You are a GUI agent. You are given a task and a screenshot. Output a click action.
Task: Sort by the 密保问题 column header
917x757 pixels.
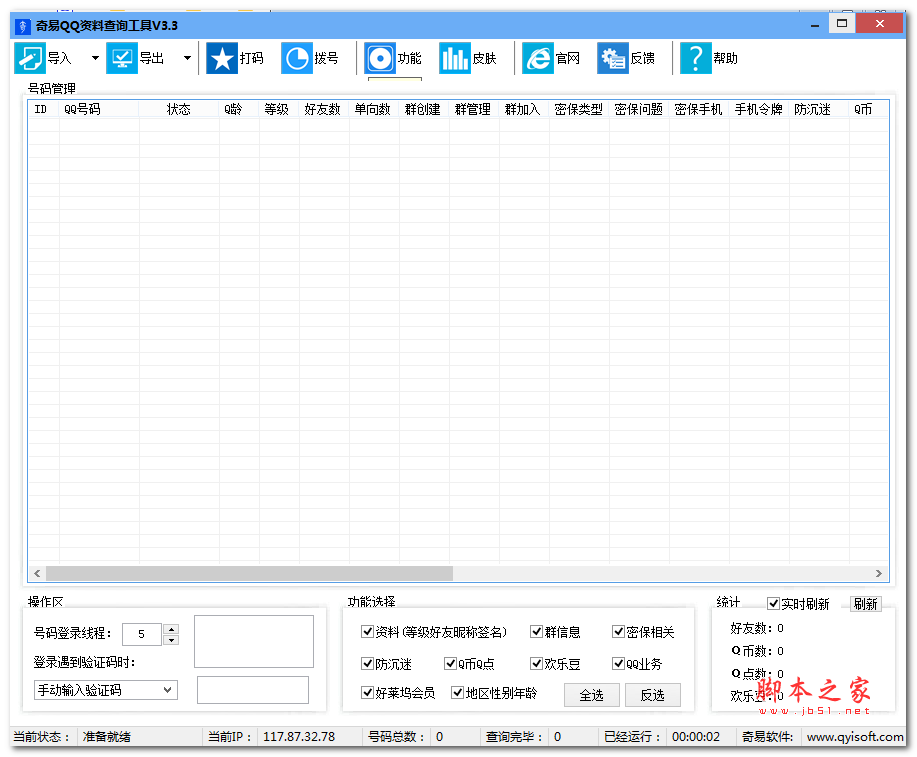point(639,109)
